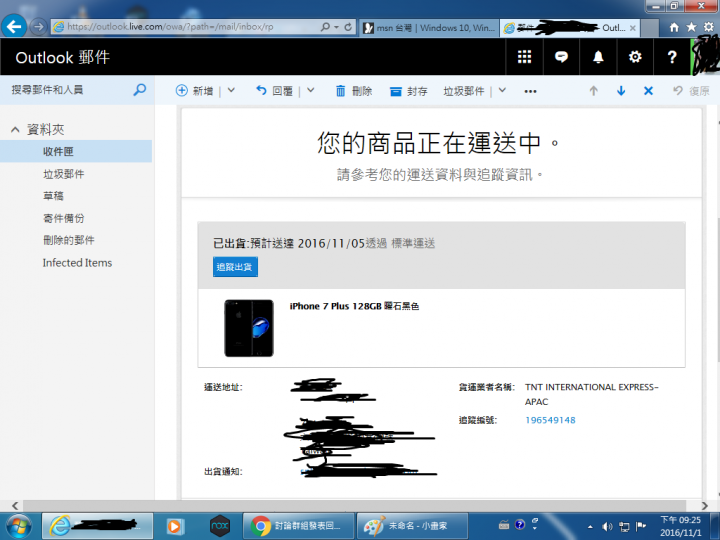The image size is (720, 540).
Task: Archive the message with 封存
Action: click(x=409, y=91)
